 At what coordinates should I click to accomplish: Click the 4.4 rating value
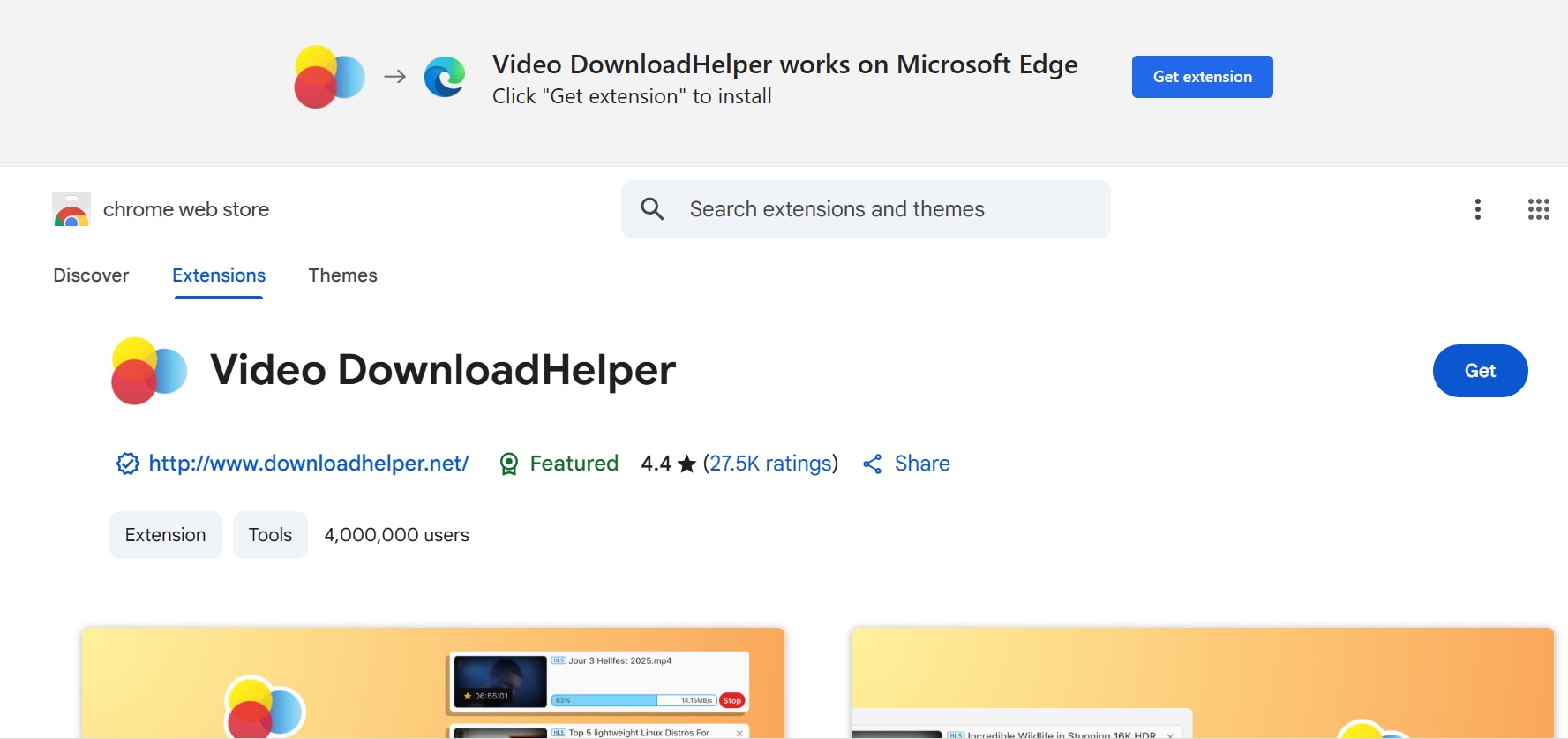[x=656, y=464]
